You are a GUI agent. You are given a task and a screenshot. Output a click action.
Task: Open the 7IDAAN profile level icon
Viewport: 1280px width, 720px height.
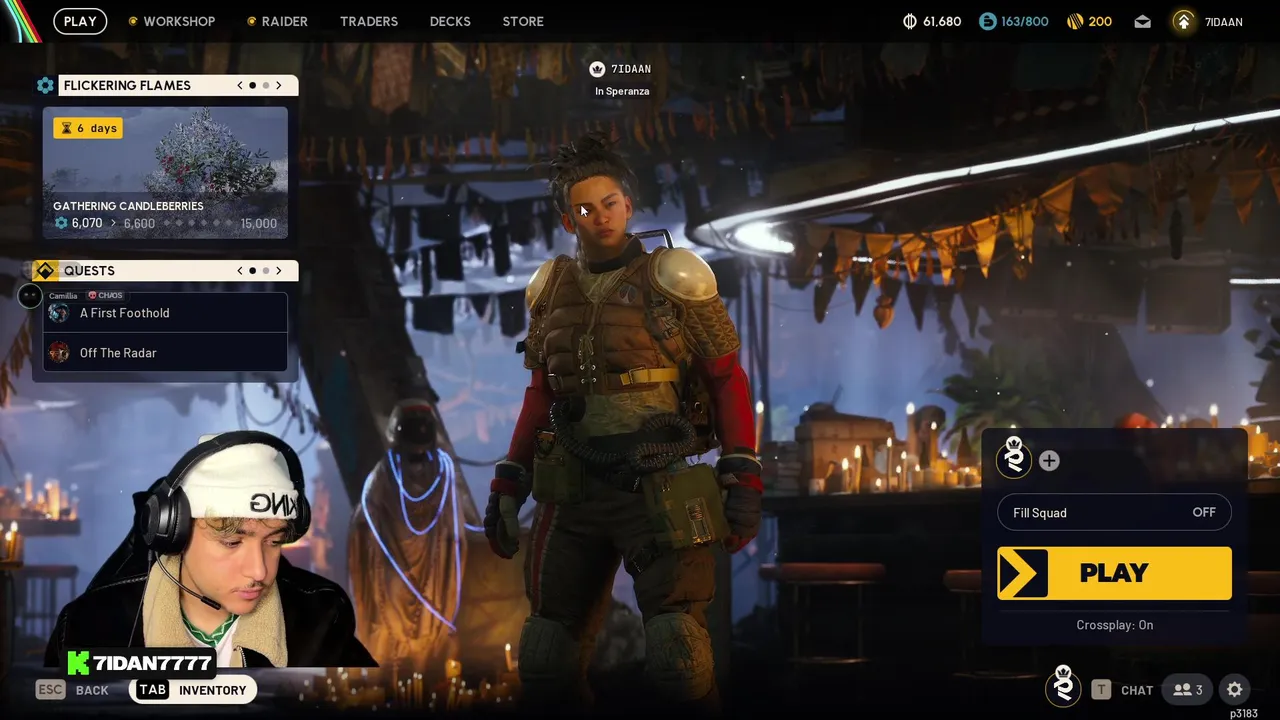[1183, 21]
